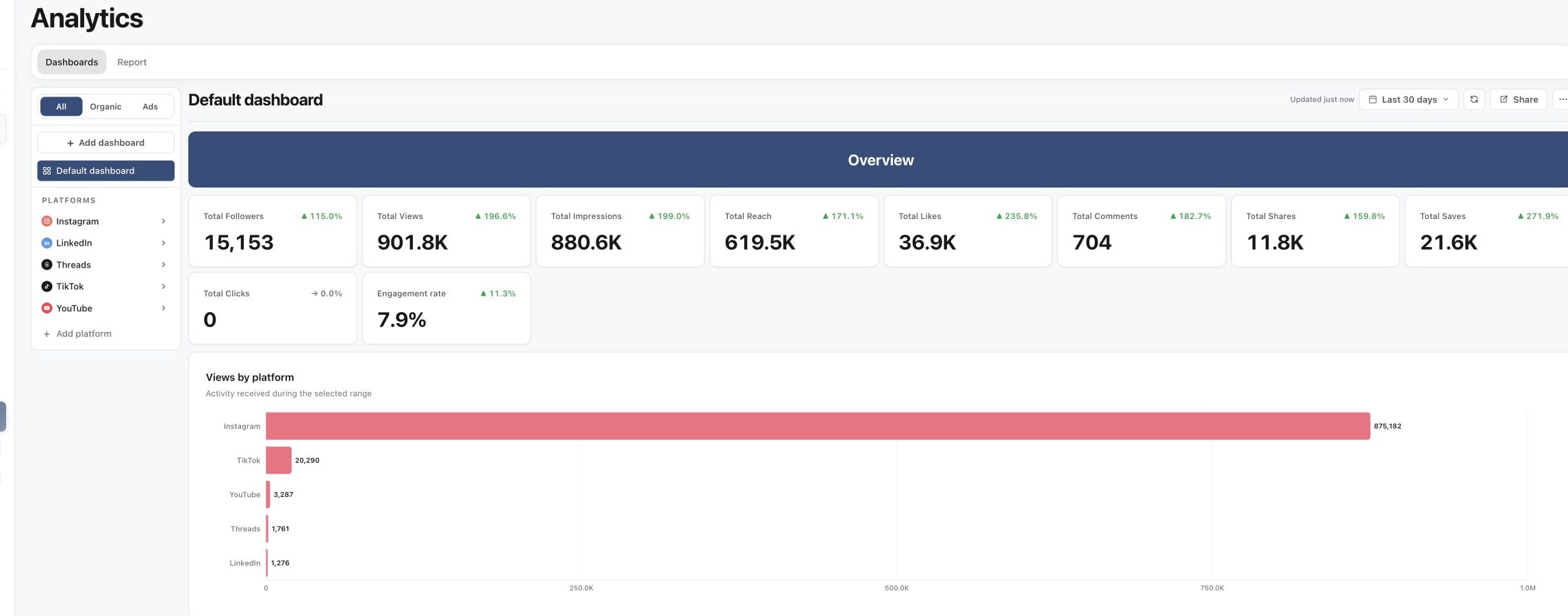Click the Views by platform heading
The image size is (1568, 616).
point(250,377)
